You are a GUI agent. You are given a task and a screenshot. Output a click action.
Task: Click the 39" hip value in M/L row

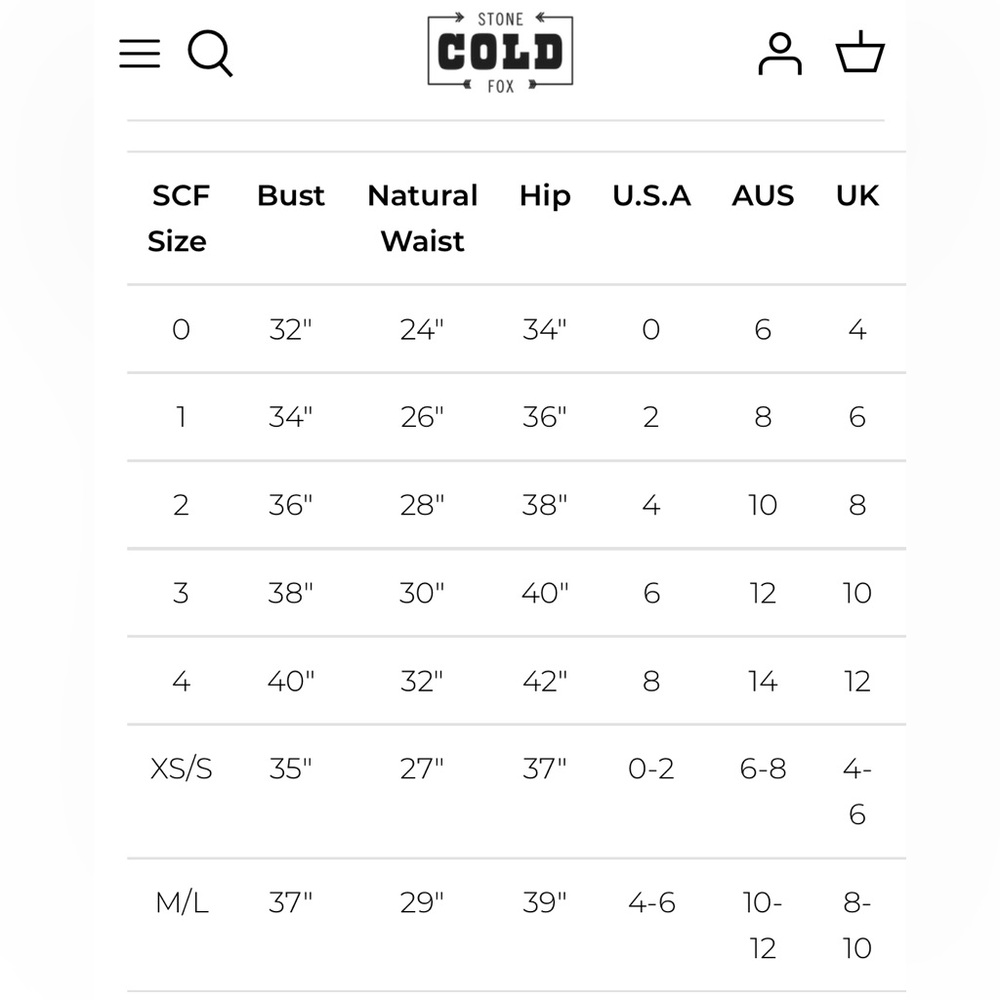pos(545,903)
